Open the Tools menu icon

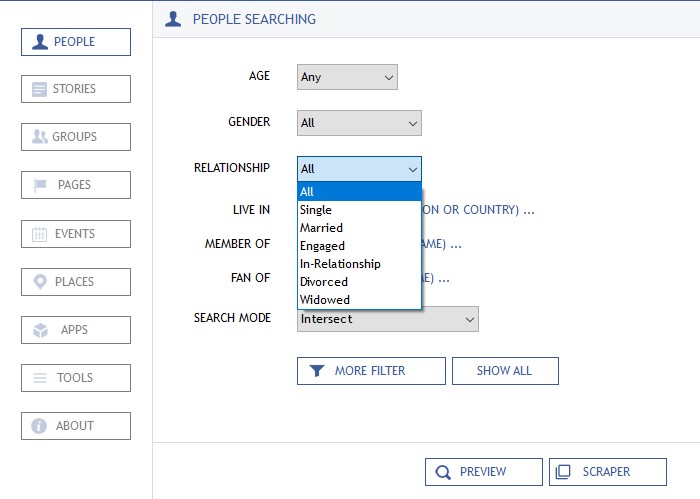40,378
